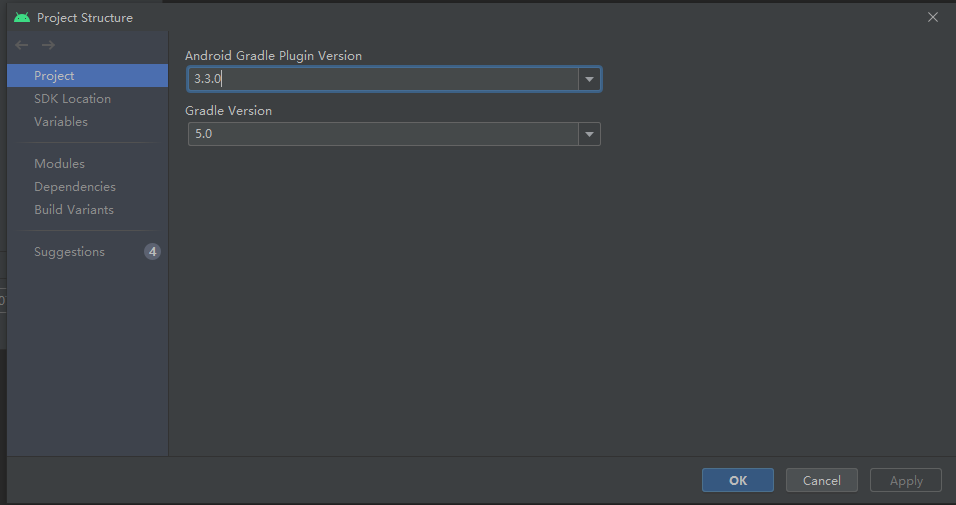The image size is (956, 505).
Task: Select the Build Variants section
Action: coord(74,210)
